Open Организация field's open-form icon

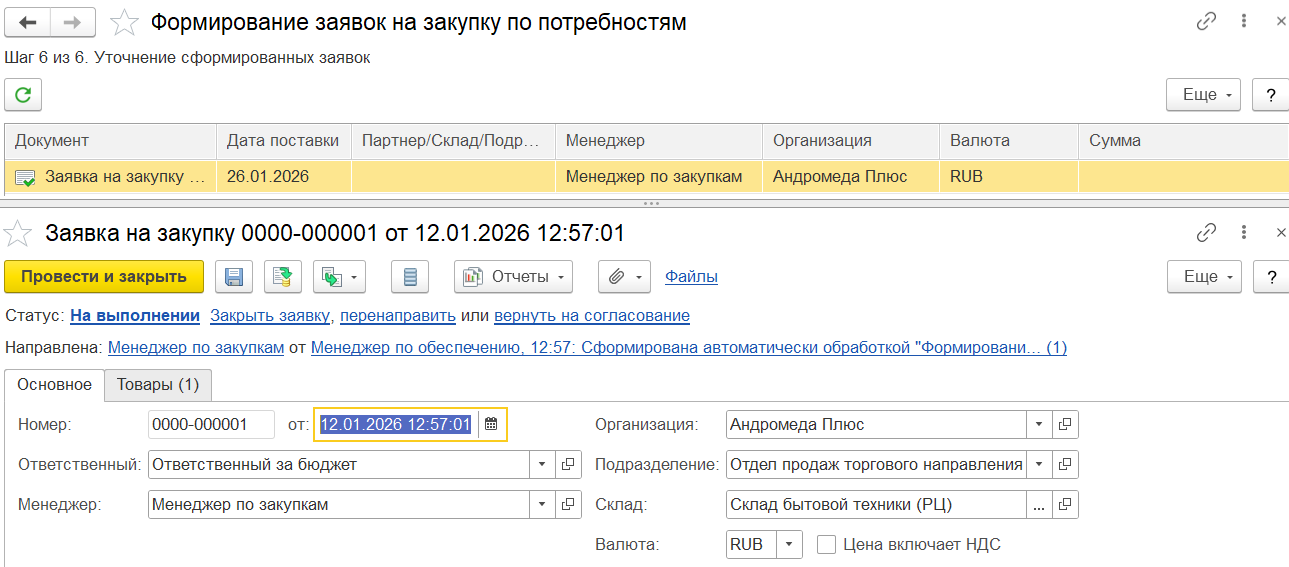(x=1066, y=425)
